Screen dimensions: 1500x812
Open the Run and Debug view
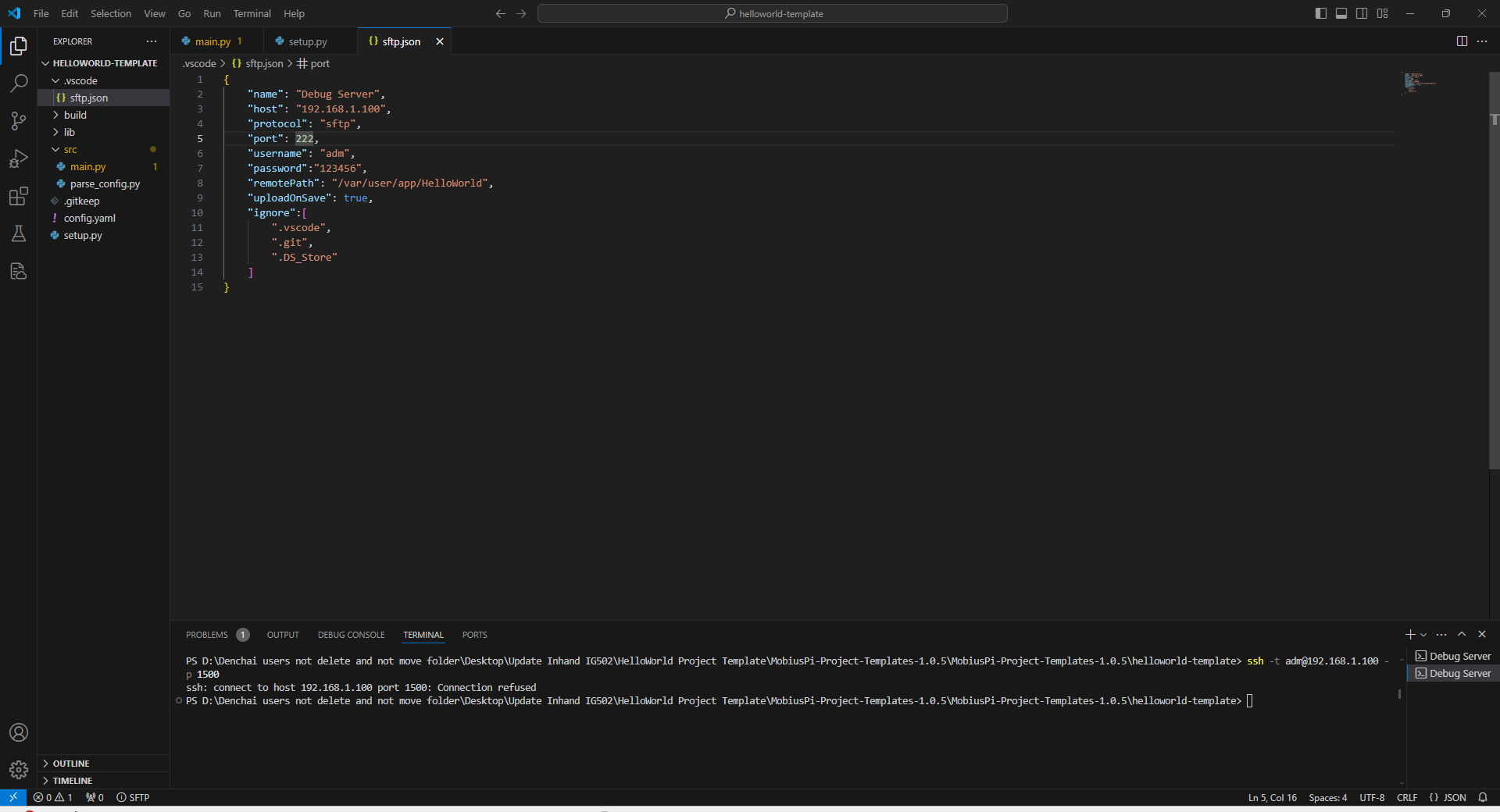point(19,158)
